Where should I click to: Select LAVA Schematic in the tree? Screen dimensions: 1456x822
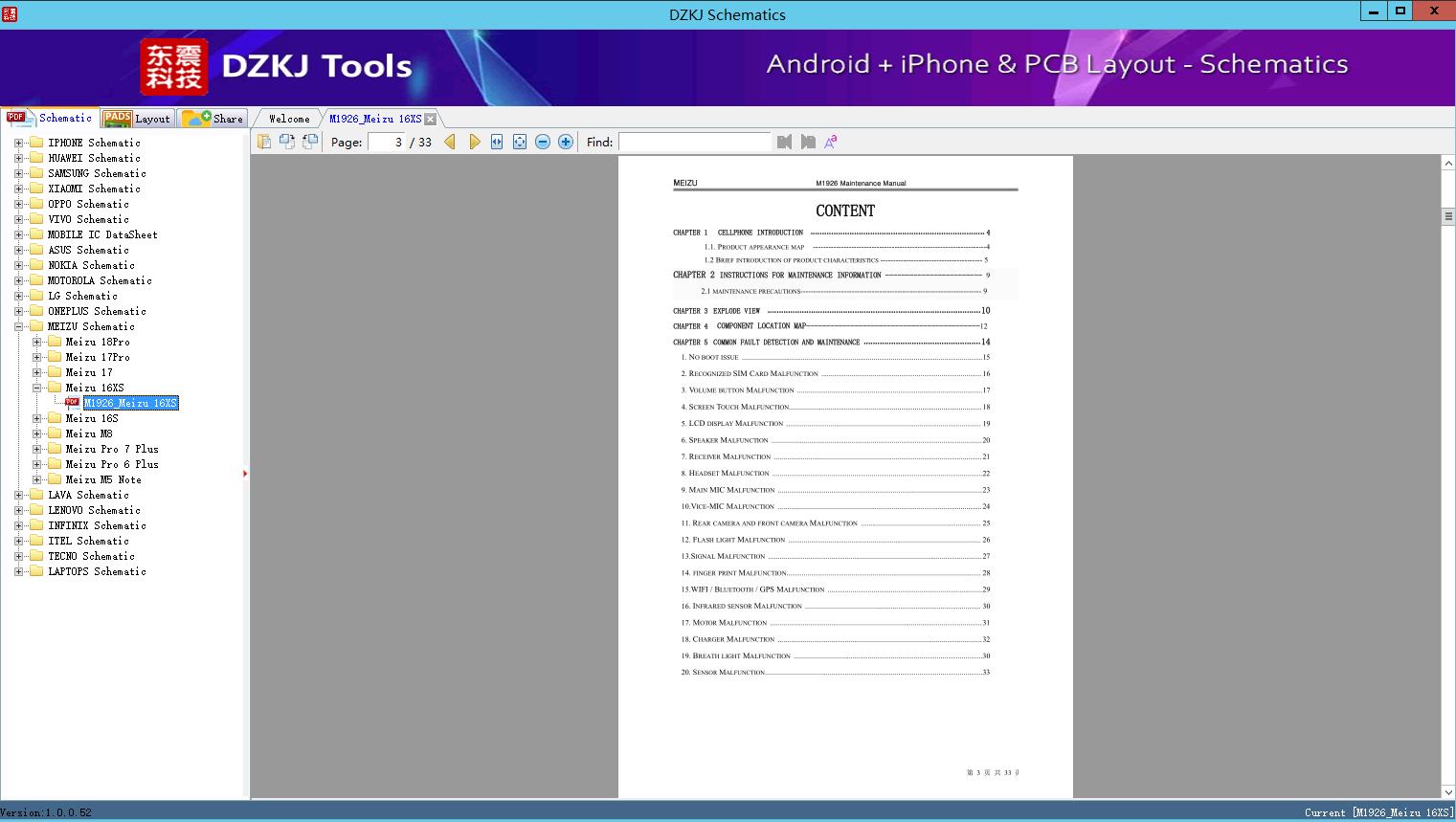click(x=88, y=495)
